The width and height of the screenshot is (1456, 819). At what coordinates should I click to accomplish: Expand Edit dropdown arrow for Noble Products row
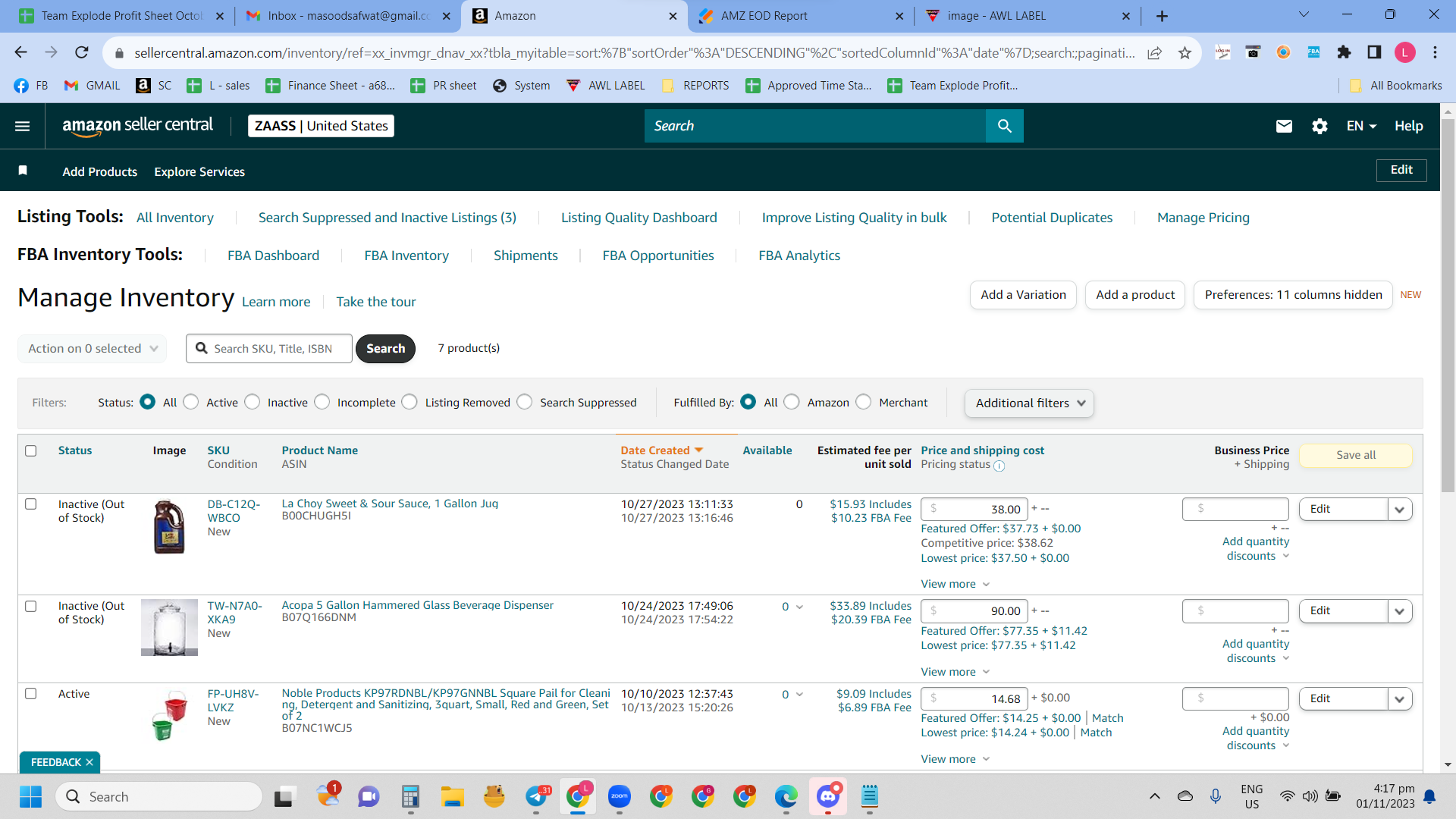point(1400,699)
